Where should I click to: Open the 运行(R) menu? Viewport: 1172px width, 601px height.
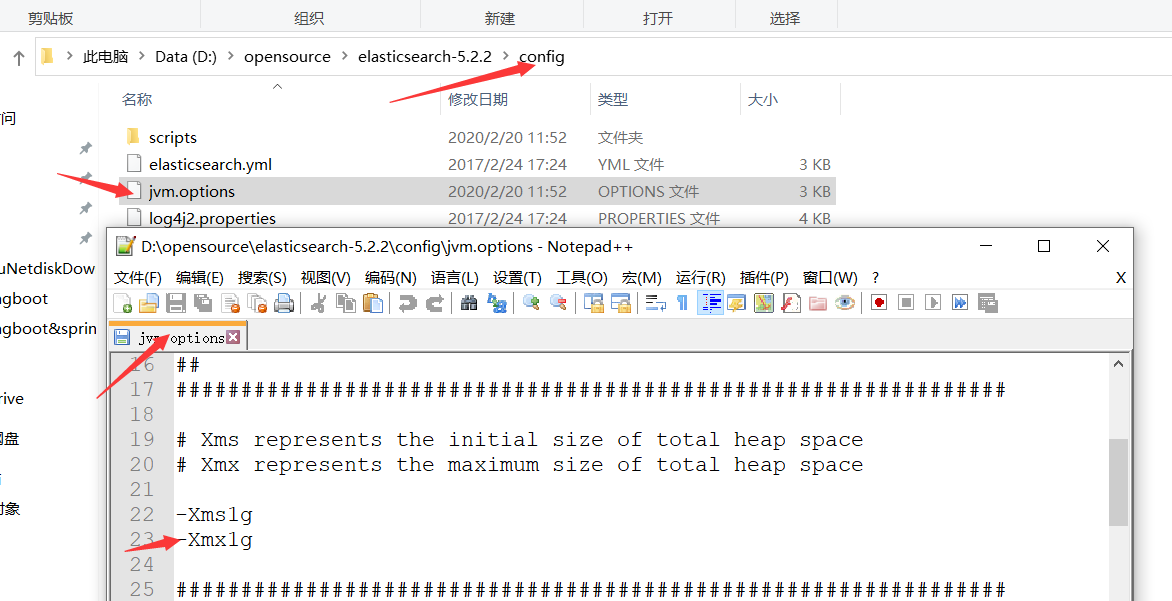(700, 277)
